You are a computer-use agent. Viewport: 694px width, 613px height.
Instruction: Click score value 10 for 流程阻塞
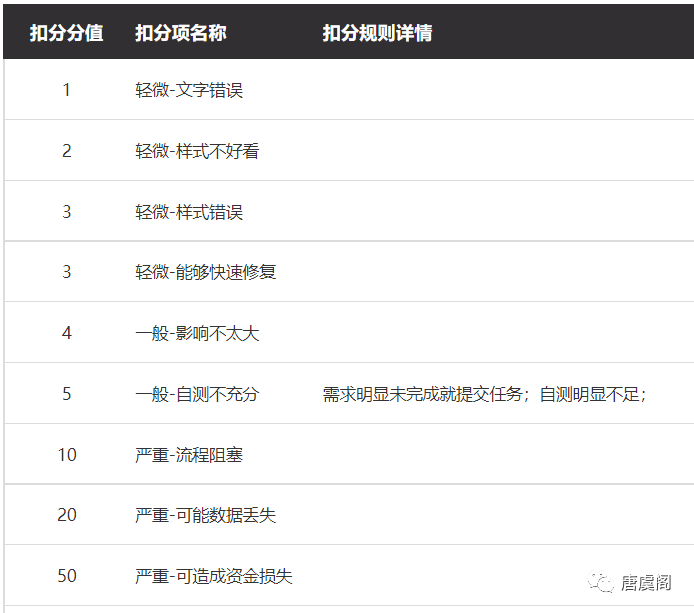pos(67,455)
